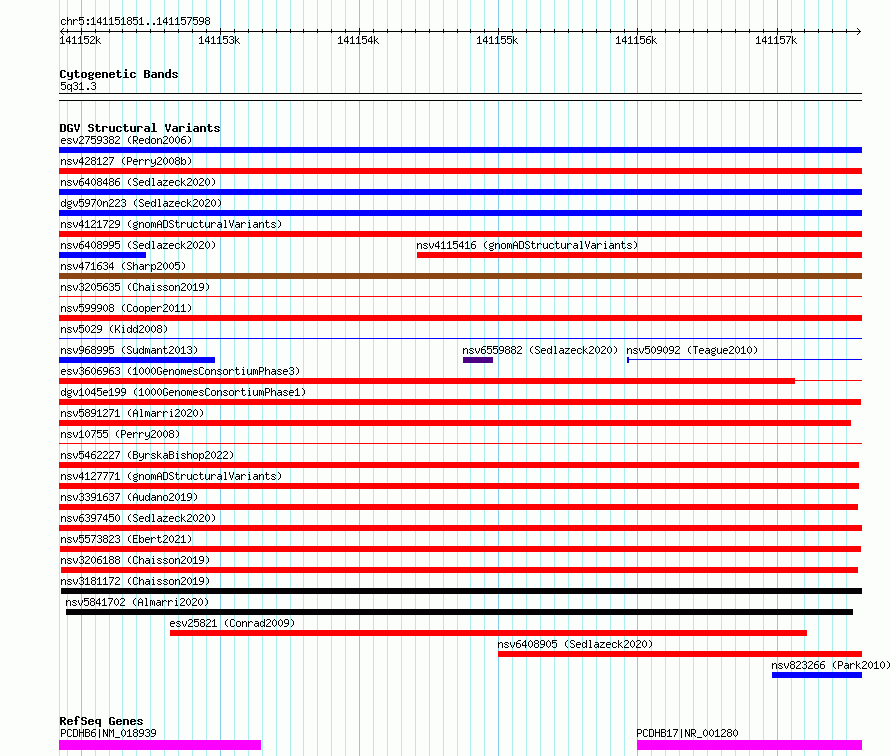Open the nsv4115416 gnomADStructuralVariants label
890x756 pixels.
pyautogui.click(x=527, y=245)
